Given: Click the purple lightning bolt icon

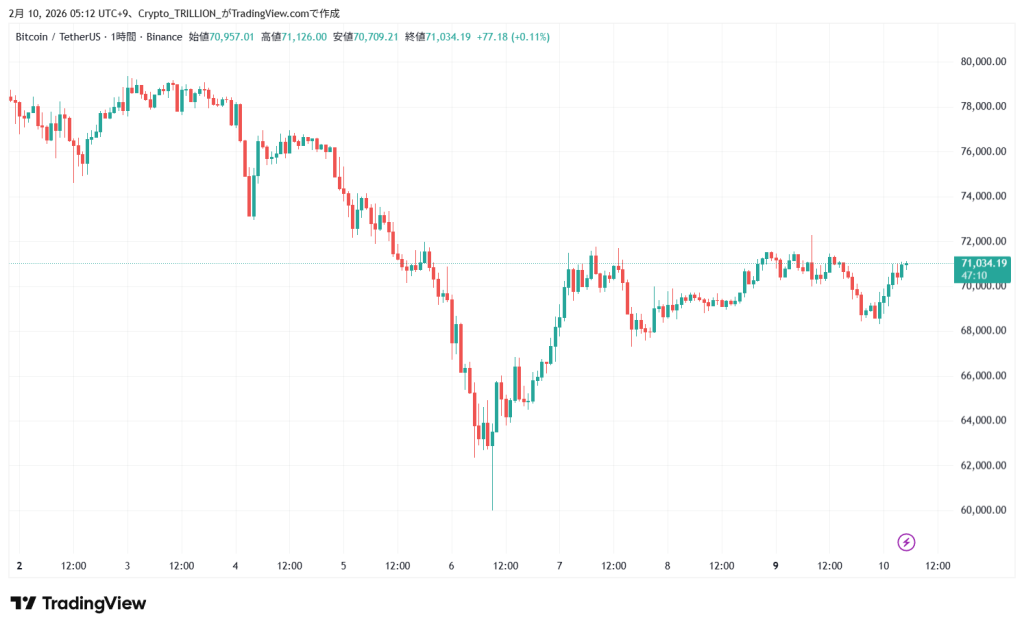Looking at the screenshot, I should (906, 542).
